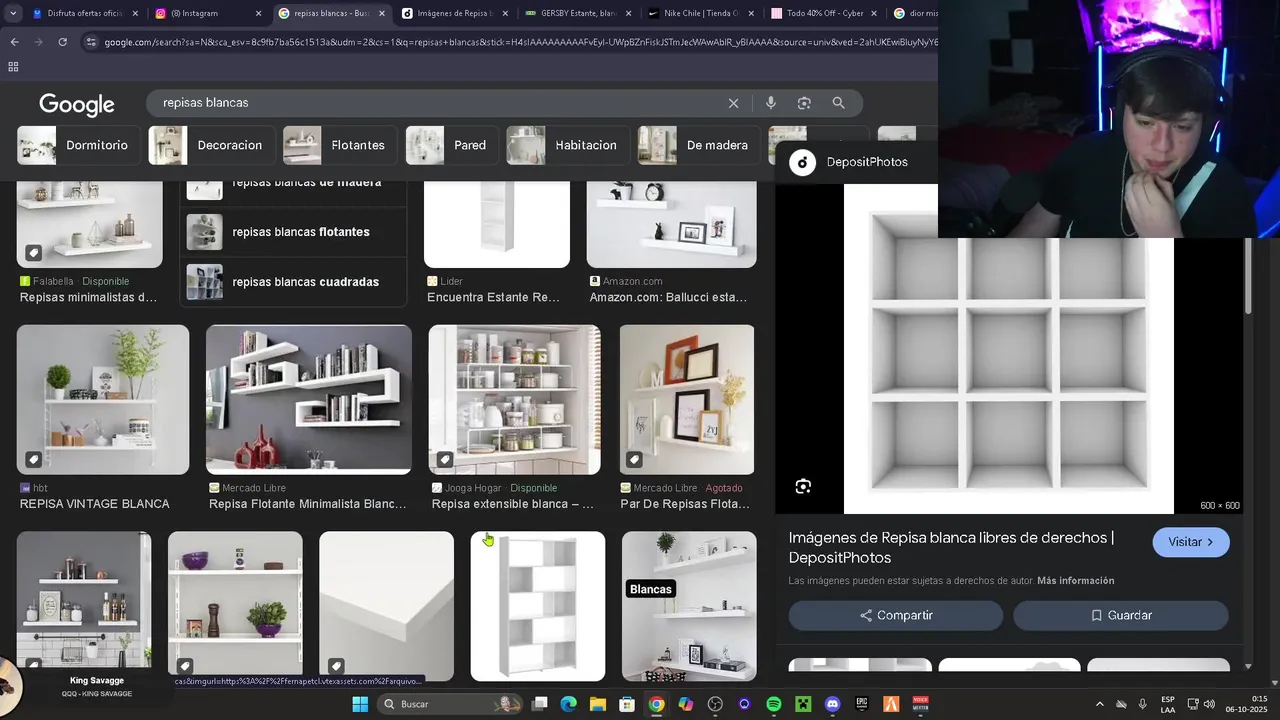Open Copilot from the taskbar

pyautogui.click(x=686, y=704)
